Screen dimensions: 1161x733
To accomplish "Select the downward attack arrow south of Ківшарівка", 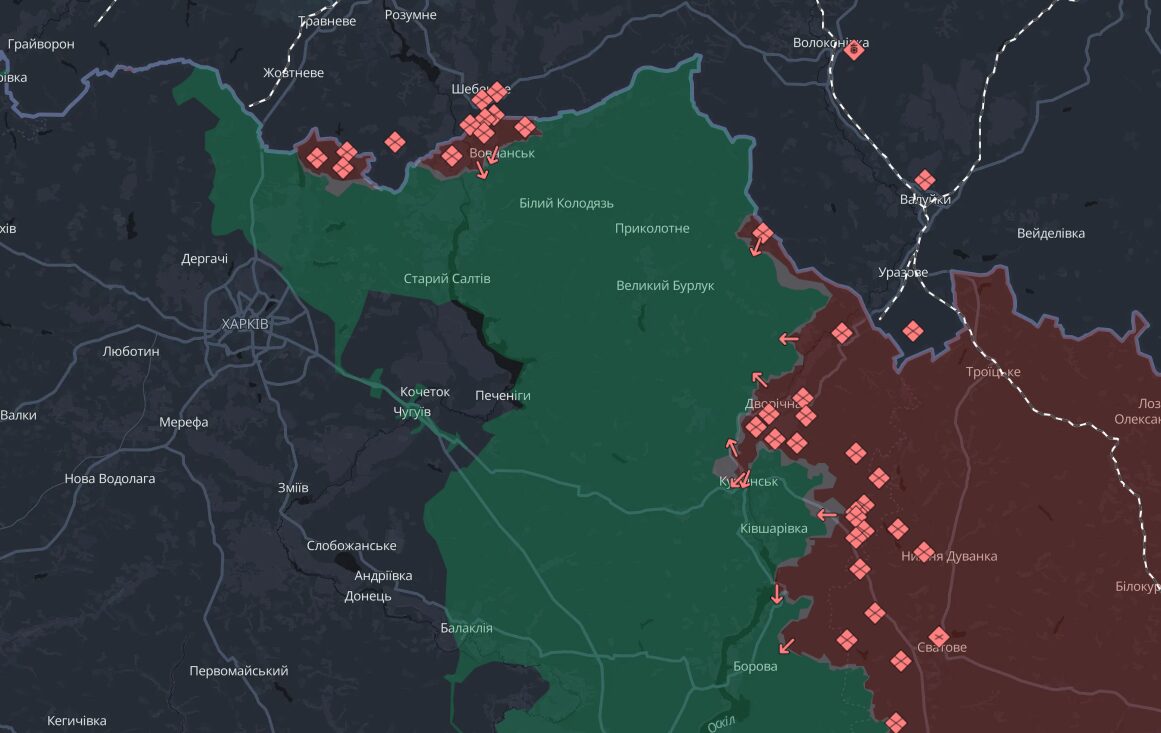I will [x=777, y=594].
